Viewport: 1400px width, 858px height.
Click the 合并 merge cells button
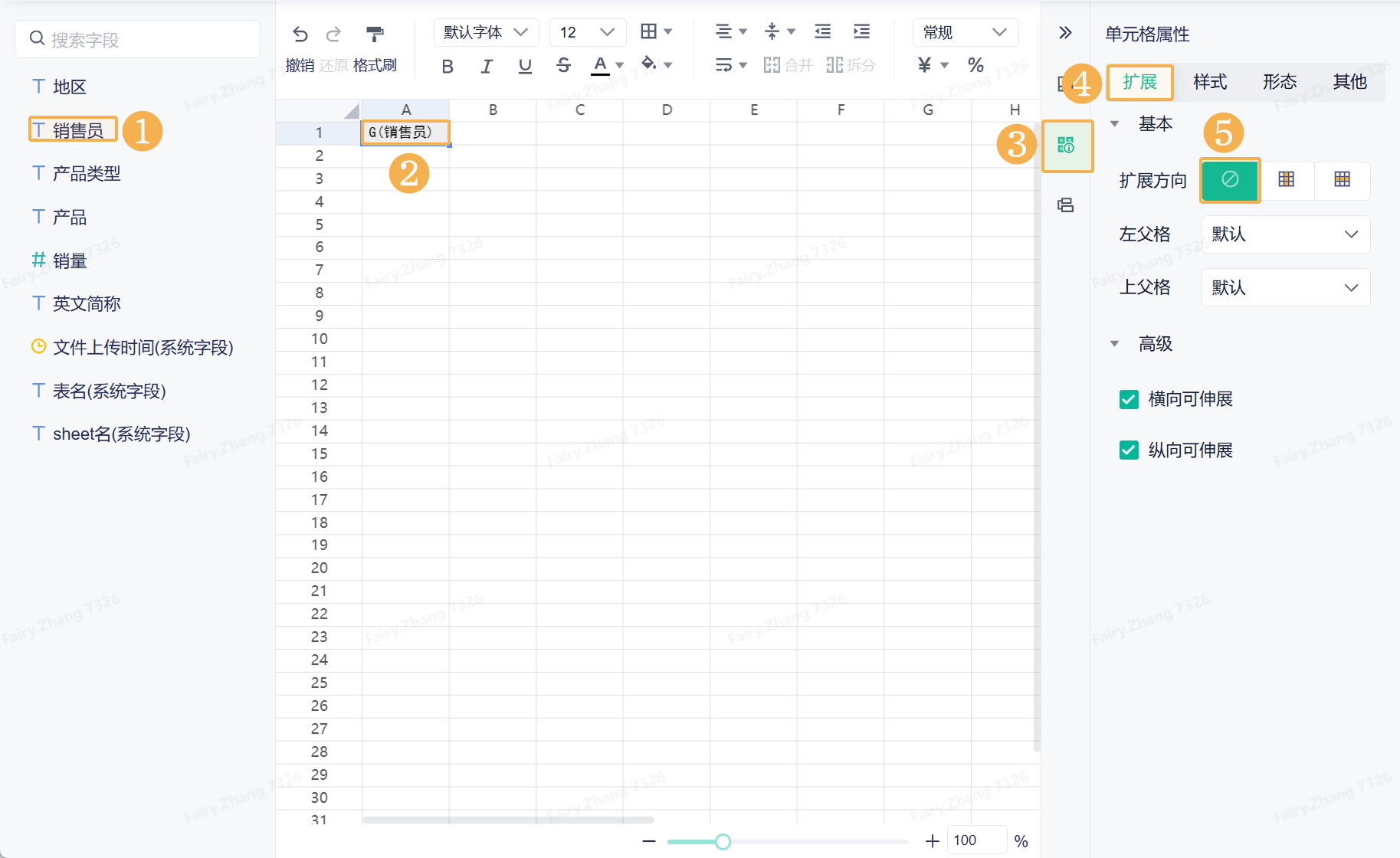pyautogui.click(x=788, y=65)
